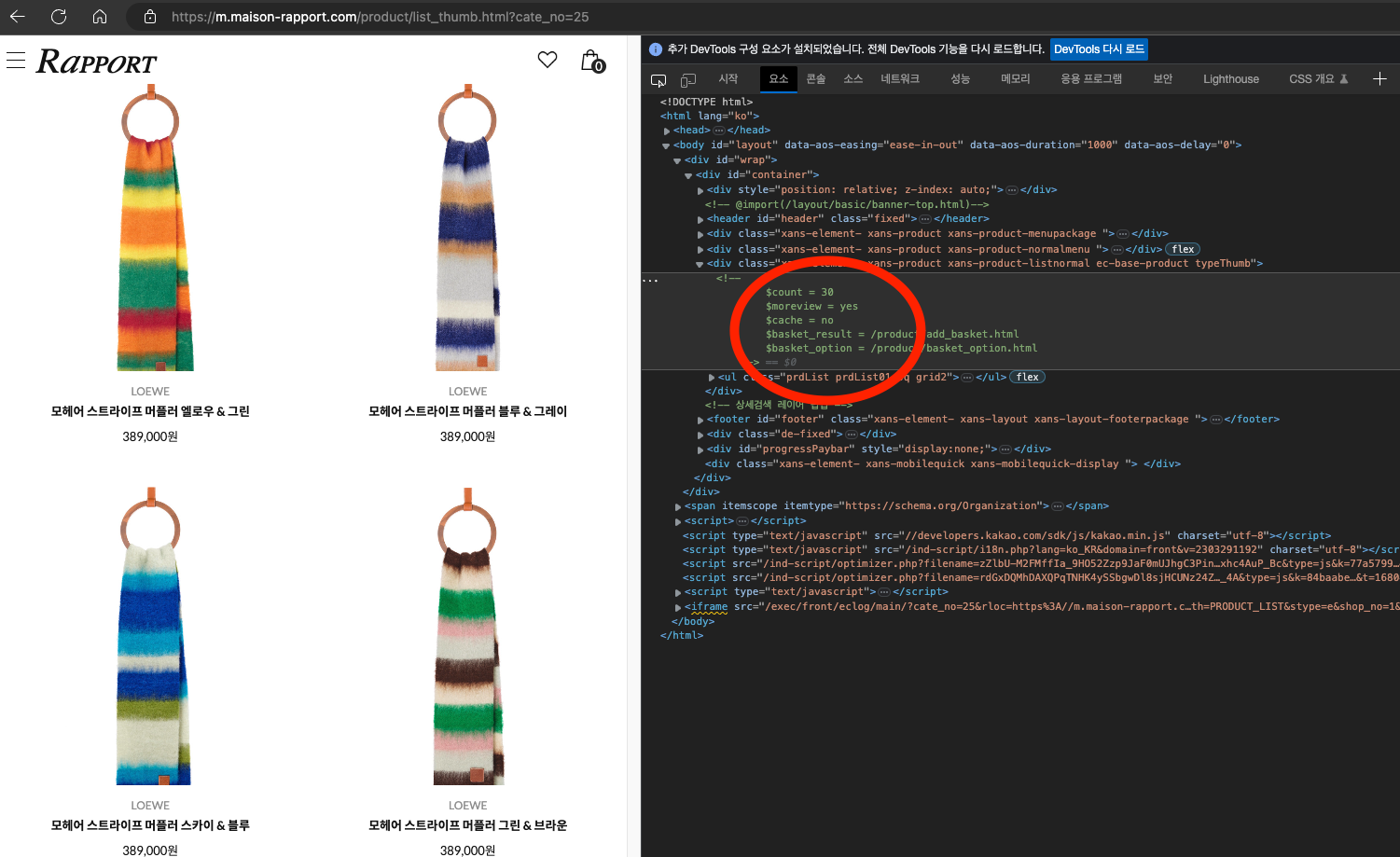Collapse the div id=wrap node

coord(678,160)
